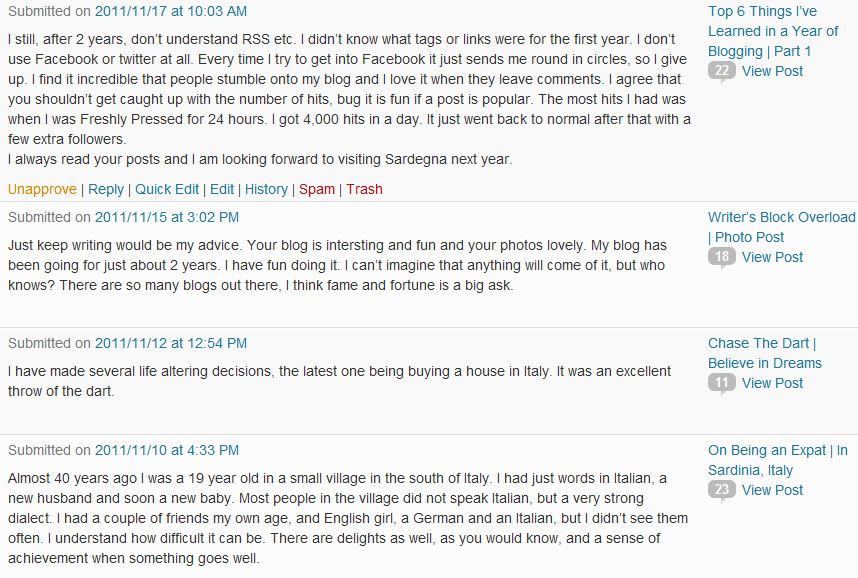Mark the first comment as Spam
The height and width of the screenshot is (578, 858).
click(317, 189)
